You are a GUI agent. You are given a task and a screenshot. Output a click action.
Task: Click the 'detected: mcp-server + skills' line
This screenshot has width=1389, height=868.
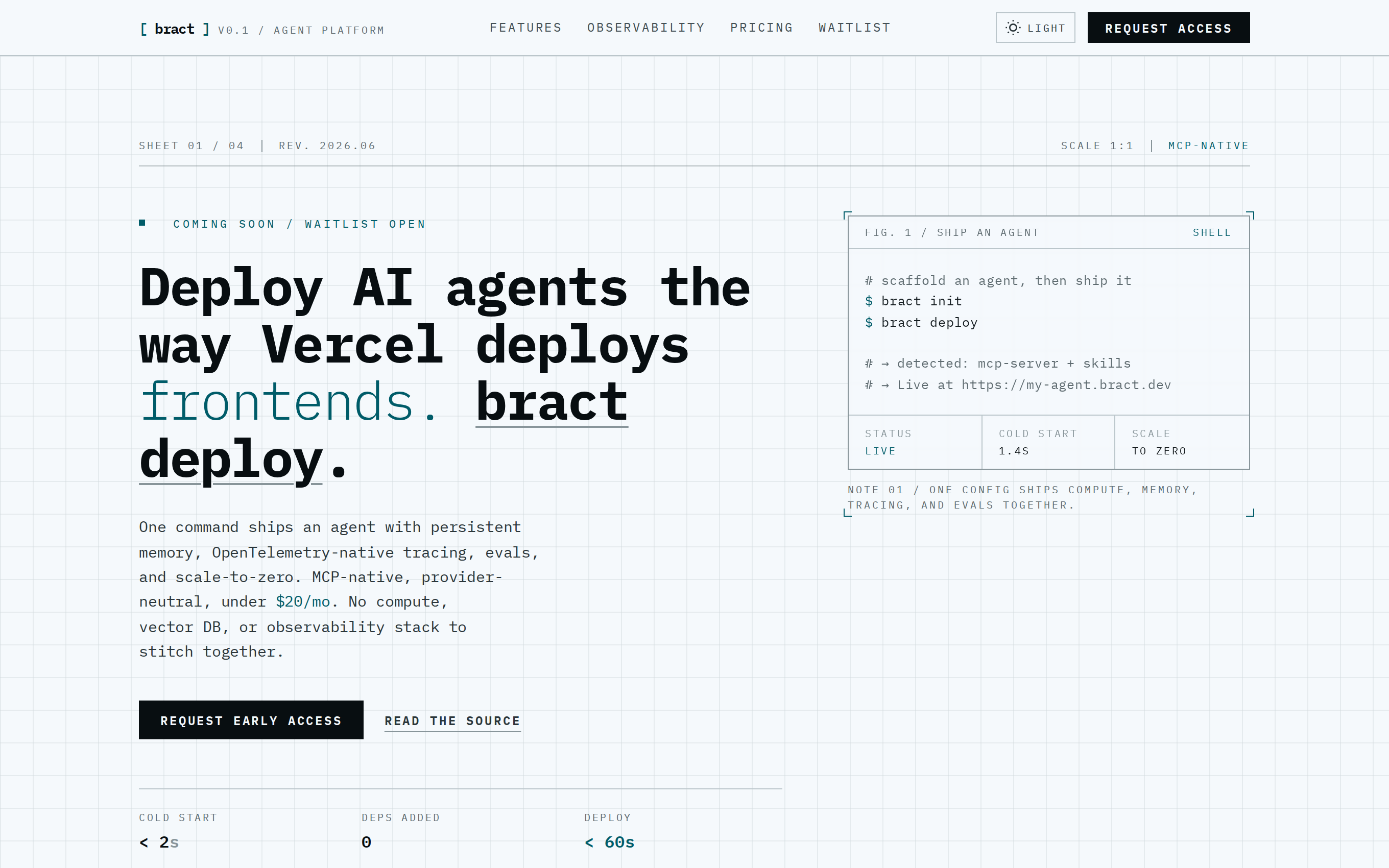pos(997,364)
